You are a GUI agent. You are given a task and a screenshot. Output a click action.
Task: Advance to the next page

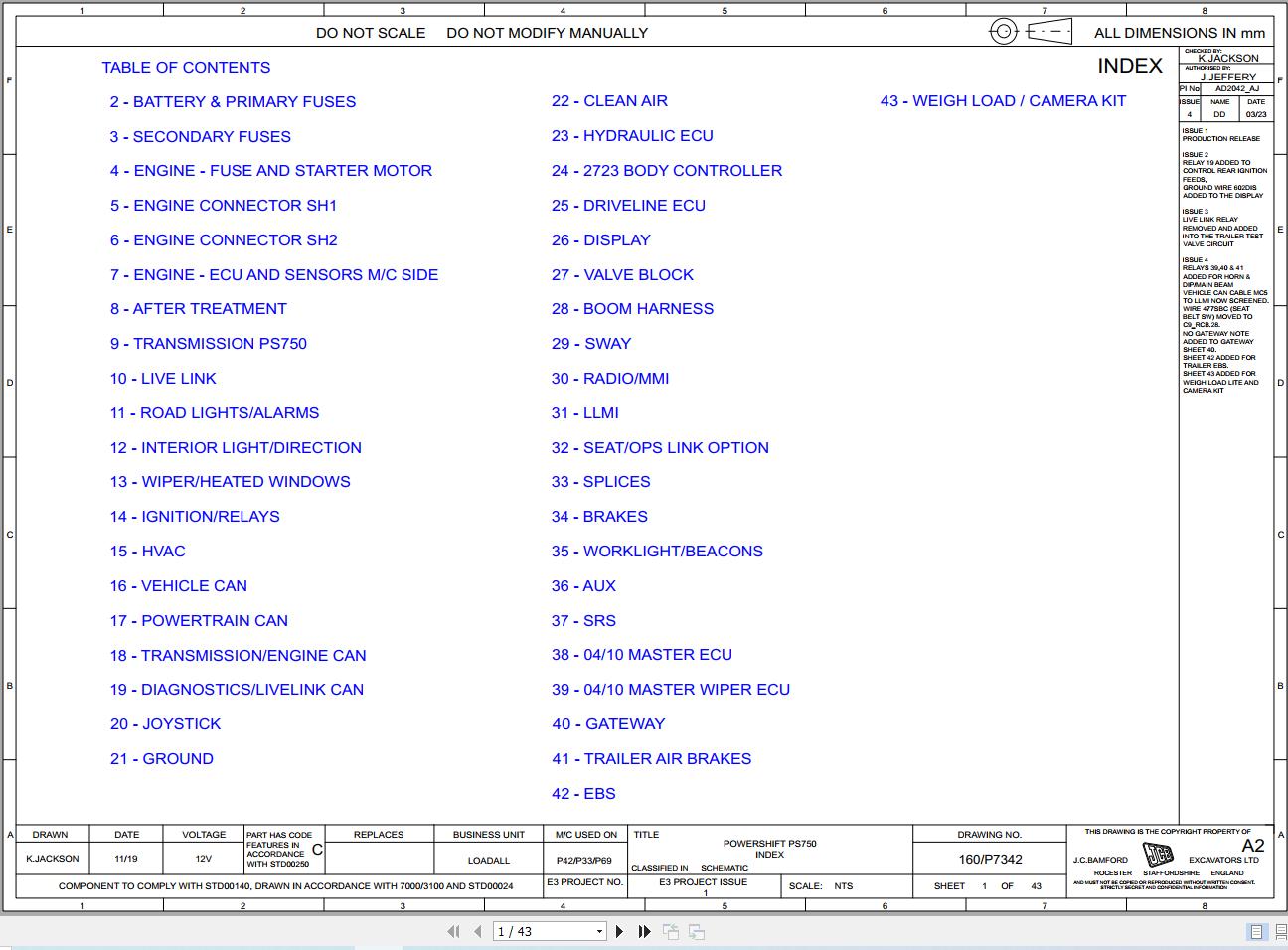pyautogui.click(x=619, y=931)
